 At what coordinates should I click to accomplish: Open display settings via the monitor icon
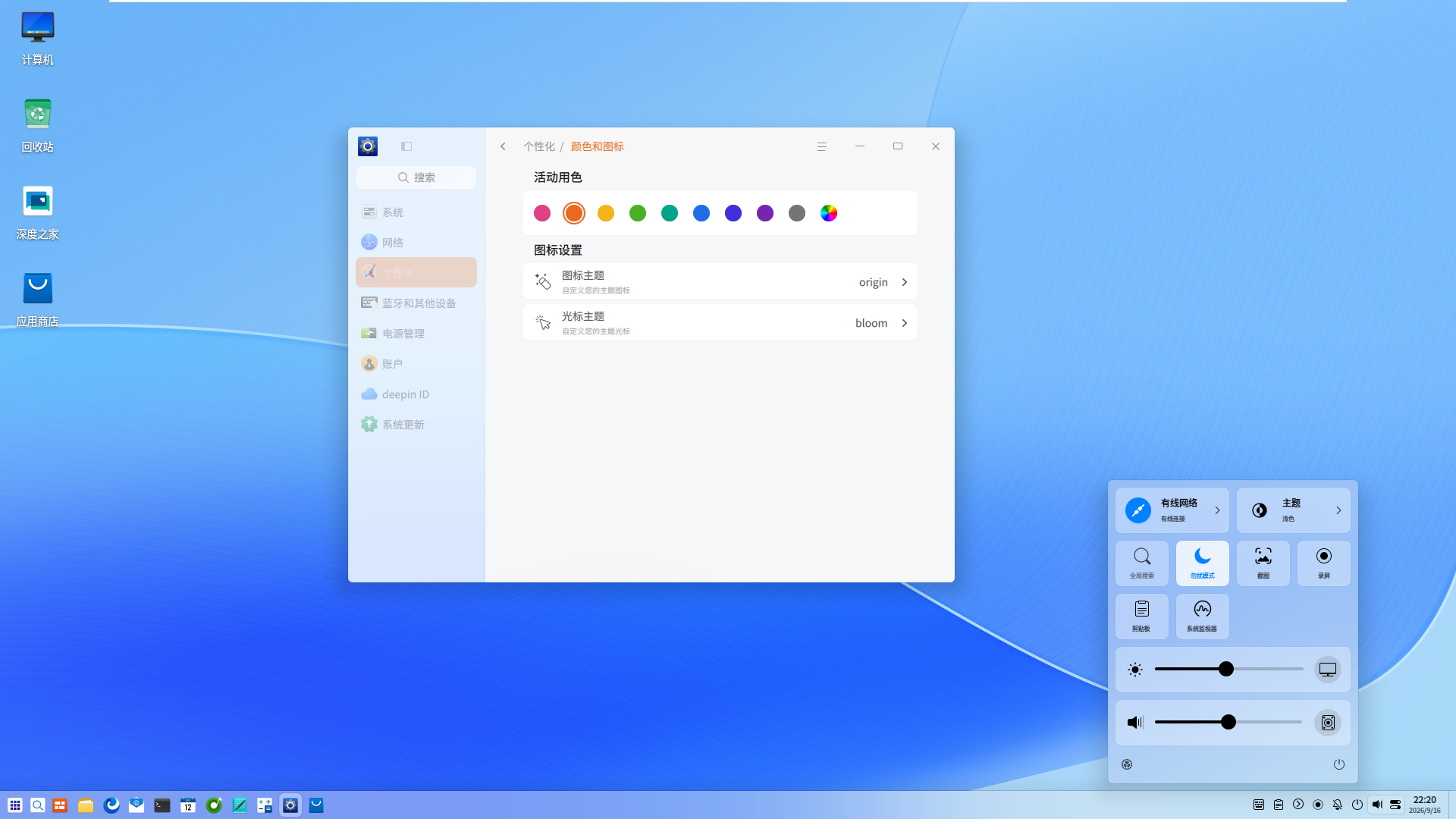(x=1328, y=670)
